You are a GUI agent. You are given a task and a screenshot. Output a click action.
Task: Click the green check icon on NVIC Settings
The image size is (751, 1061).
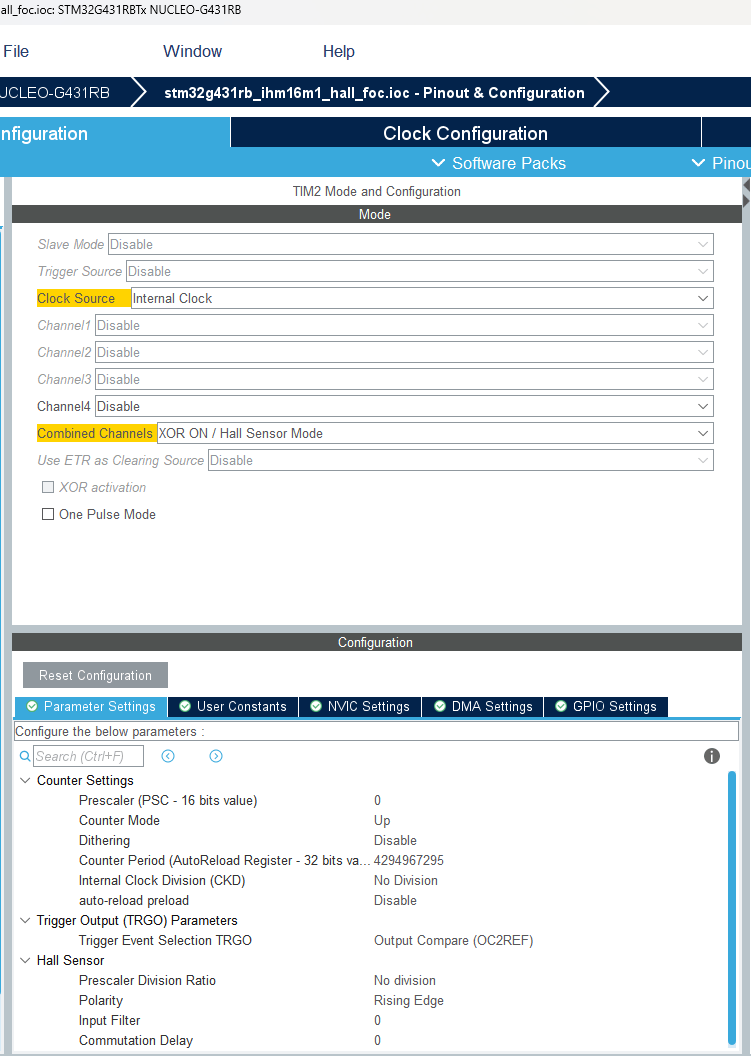(316, 706)
